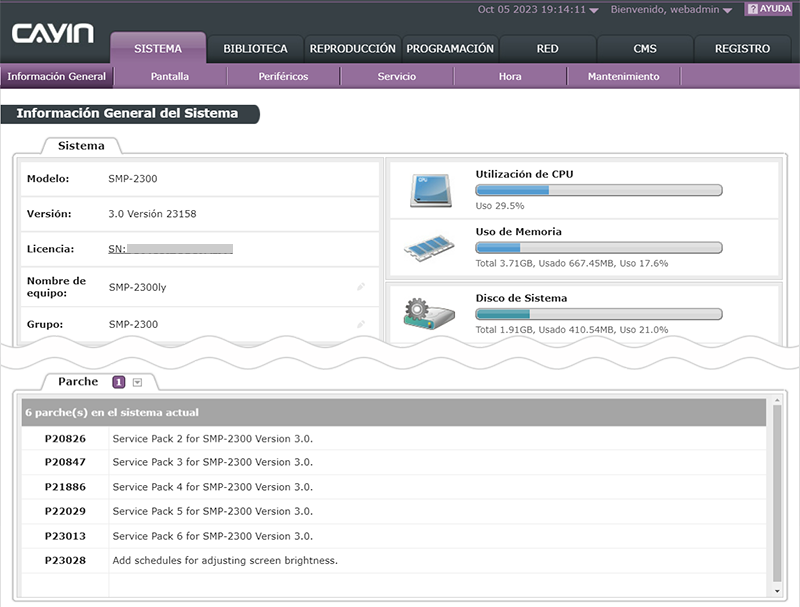800x607 pixels.
Task: Select the Parche section tab label
Action: [x=78, y=382]
